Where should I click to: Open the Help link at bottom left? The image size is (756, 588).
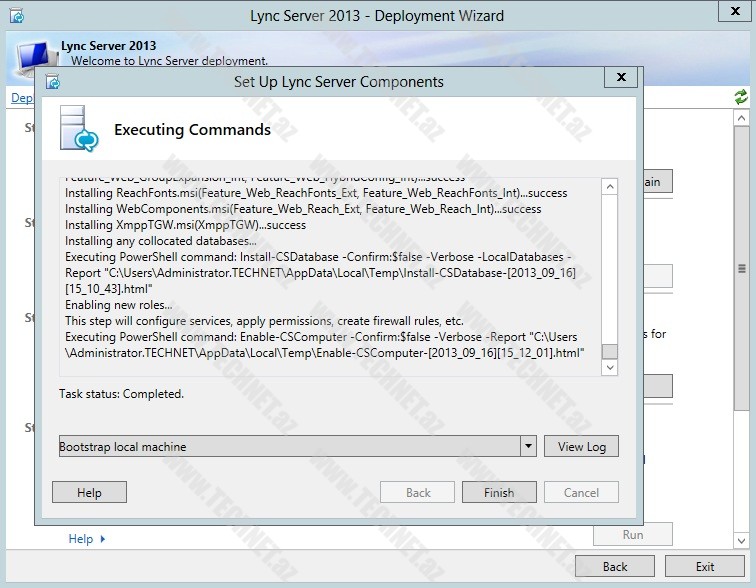(x=80, y=539)
